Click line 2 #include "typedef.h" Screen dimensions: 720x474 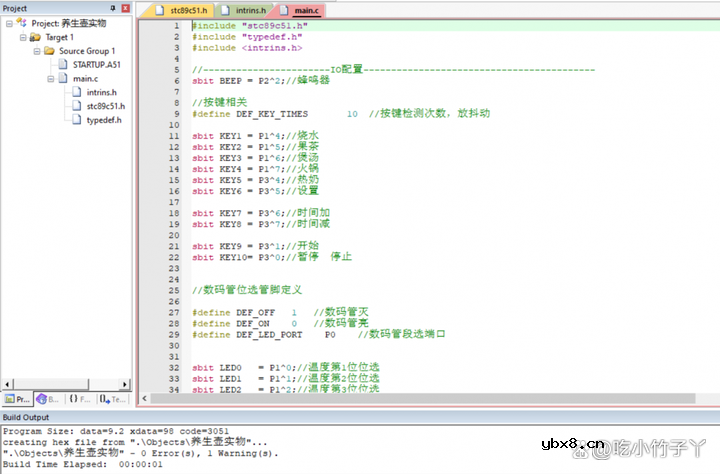coord(247,37)
